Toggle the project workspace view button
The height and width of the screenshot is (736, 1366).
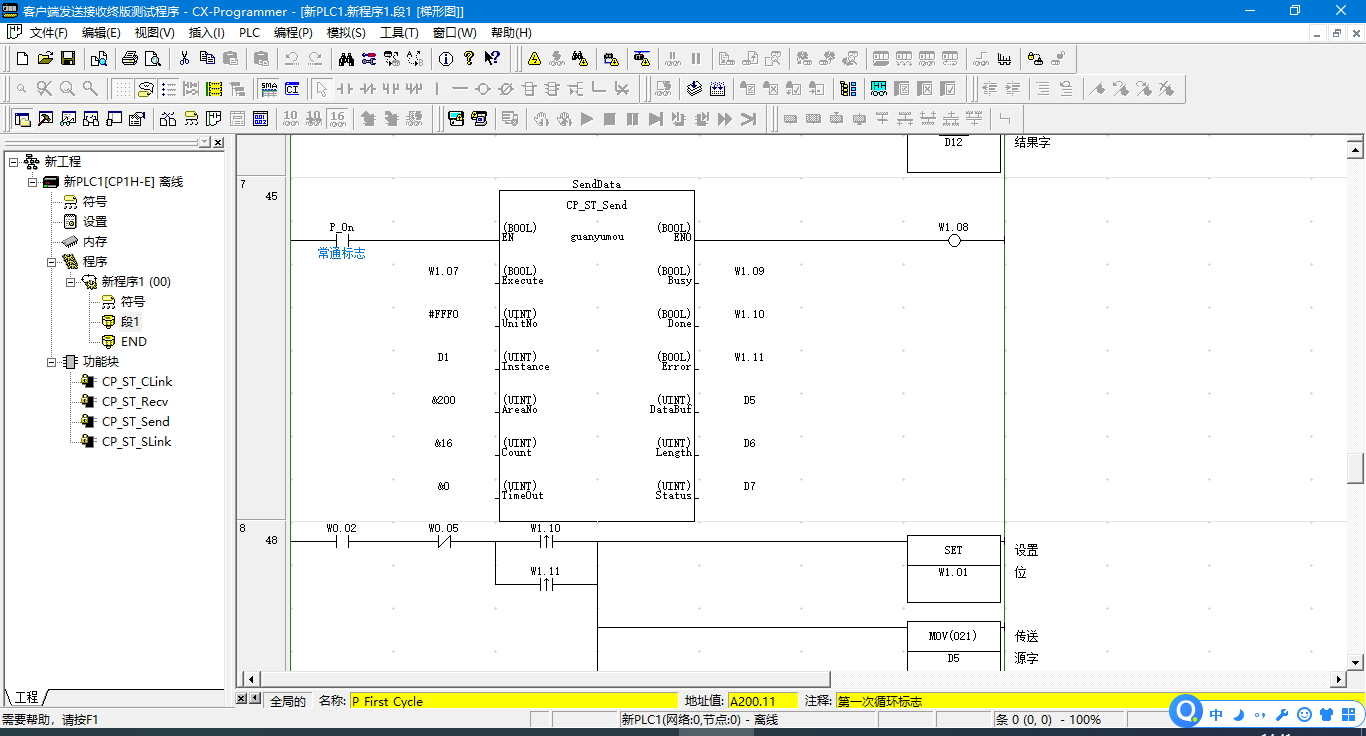pyautogui.click(x=22, y=119)
